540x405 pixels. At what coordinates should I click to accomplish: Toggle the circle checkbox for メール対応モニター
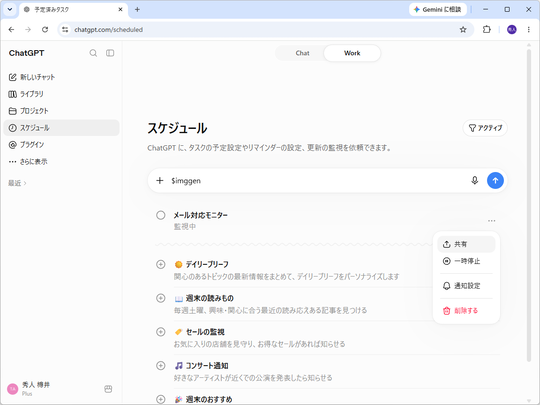[160, 215]
